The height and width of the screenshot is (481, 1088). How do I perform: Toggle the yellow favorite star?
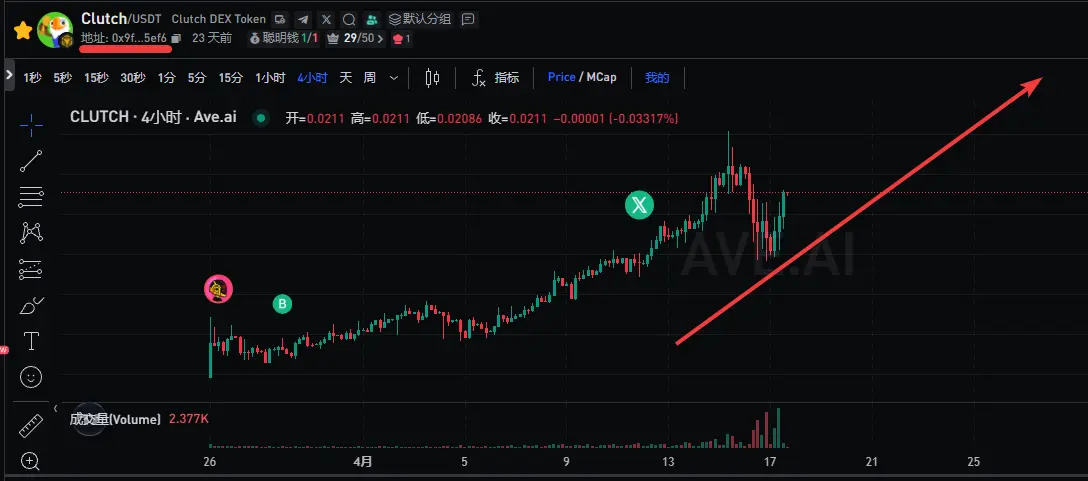[23, 31]
